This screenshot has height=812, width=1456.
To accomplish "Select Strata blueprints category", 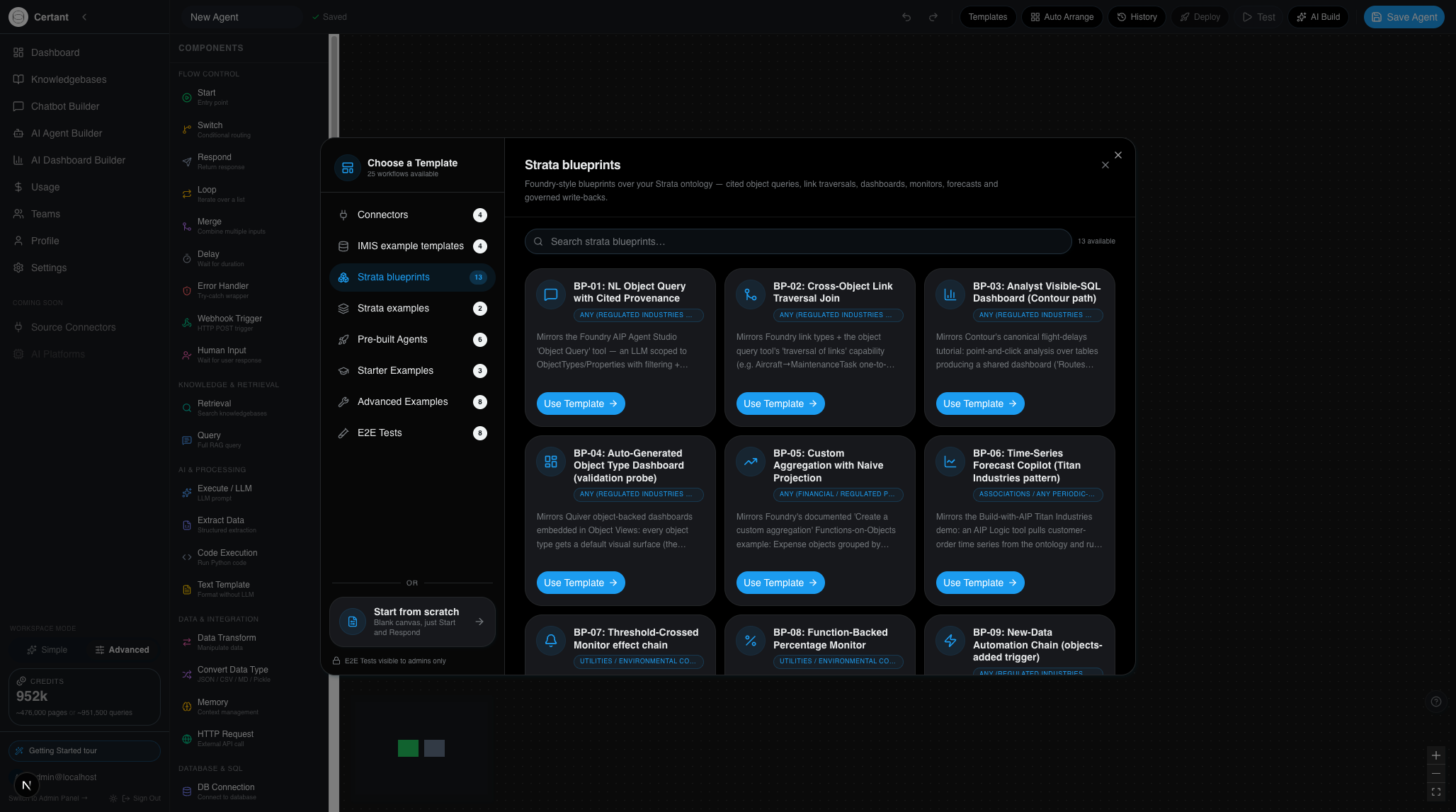I will (412, 277).
